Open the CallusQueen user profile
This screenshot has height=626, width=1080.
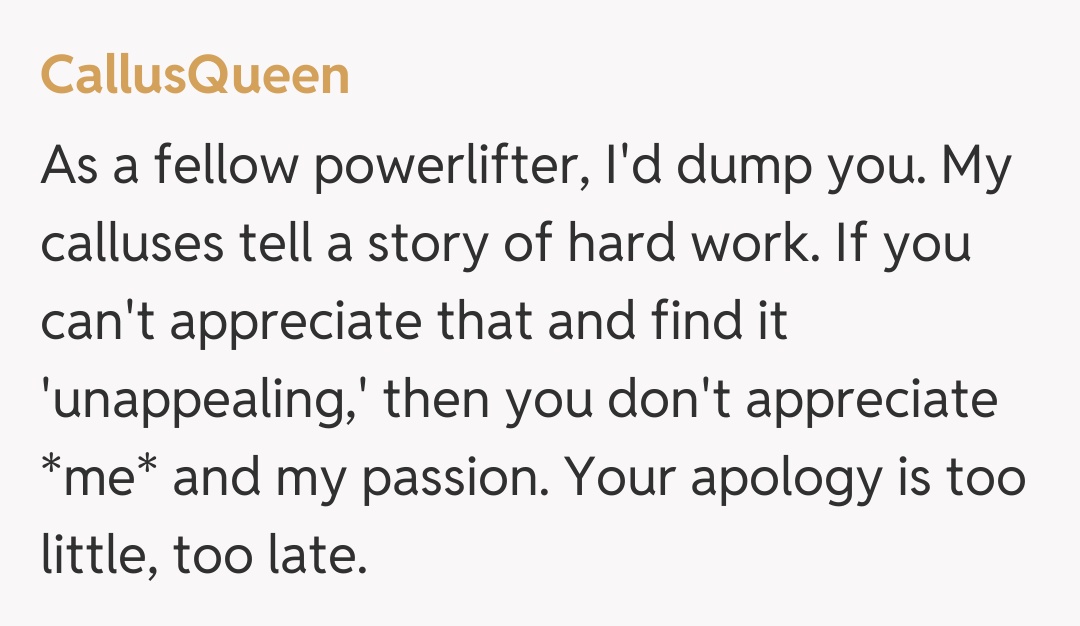[x=195, y=76]
